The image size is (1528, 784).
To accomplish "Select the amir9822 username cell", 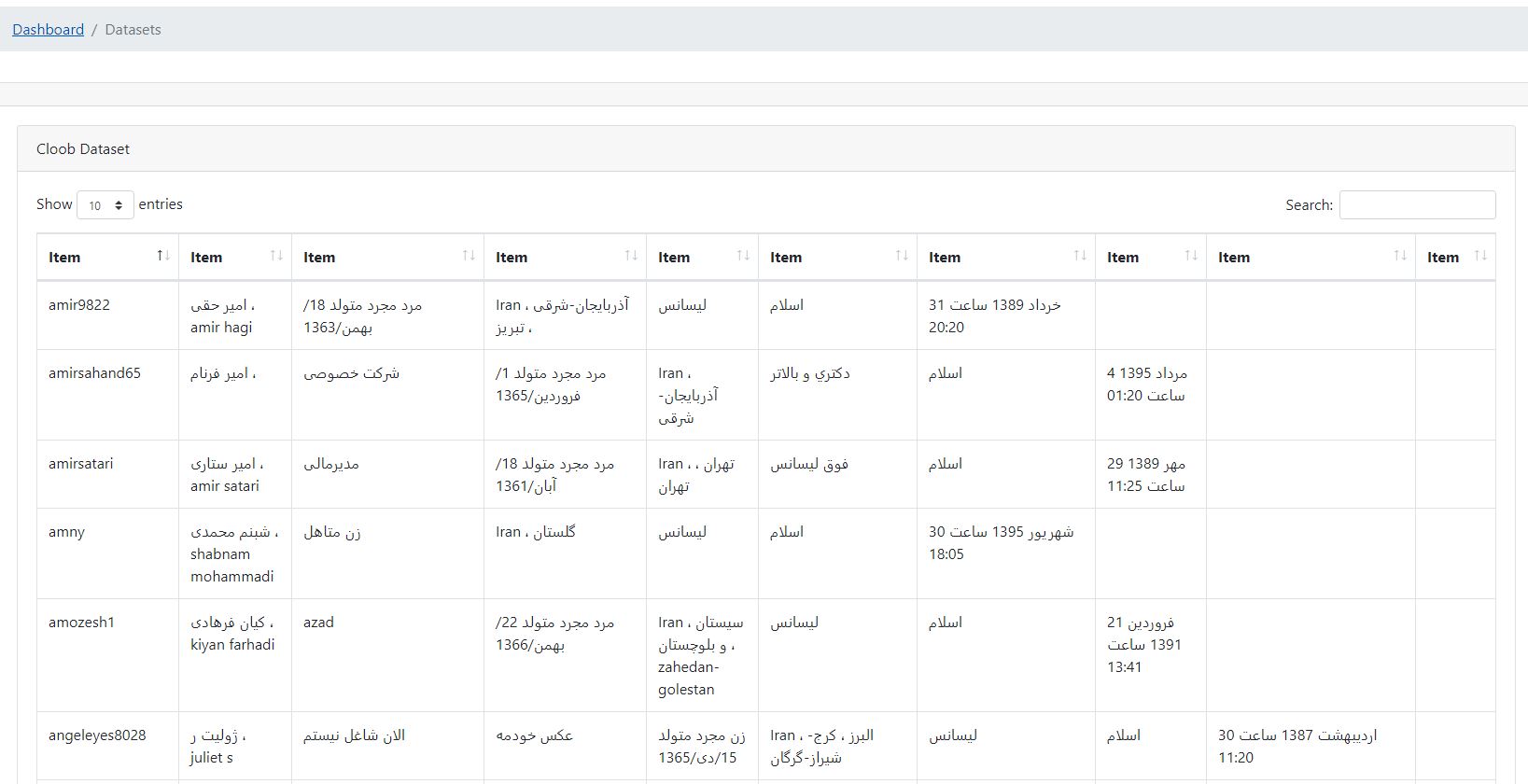I will click(79, 305).
